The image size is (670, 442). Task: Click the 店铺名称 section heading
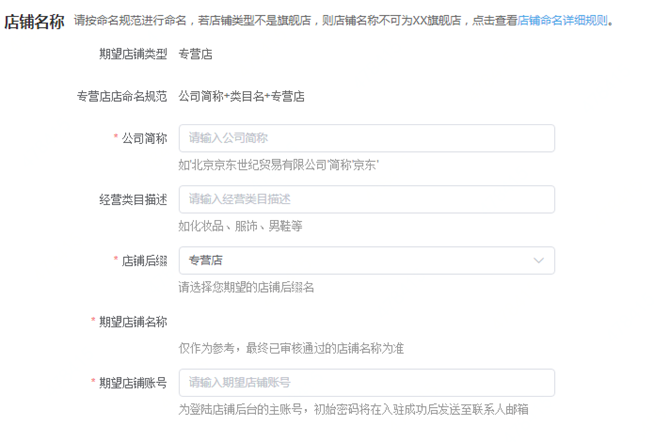pos(34,21)
